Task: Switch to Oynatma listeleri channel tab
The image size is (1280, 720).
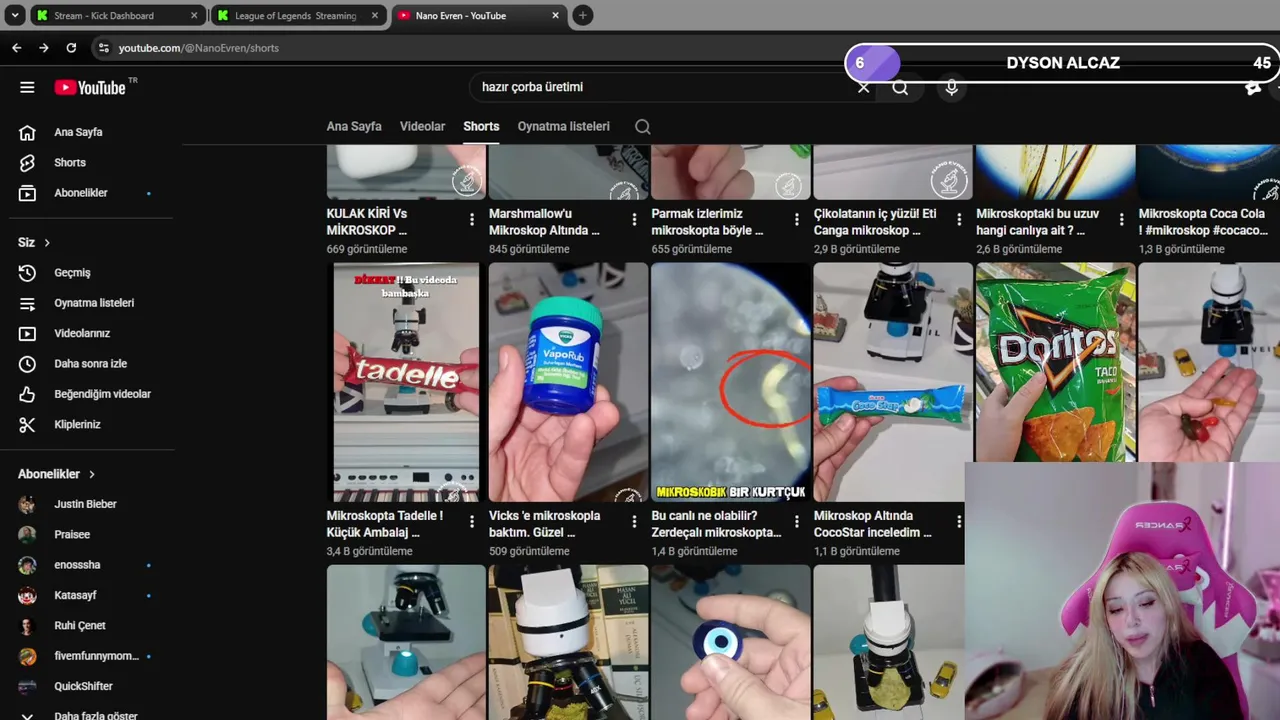Action: [x=563, y=127]
